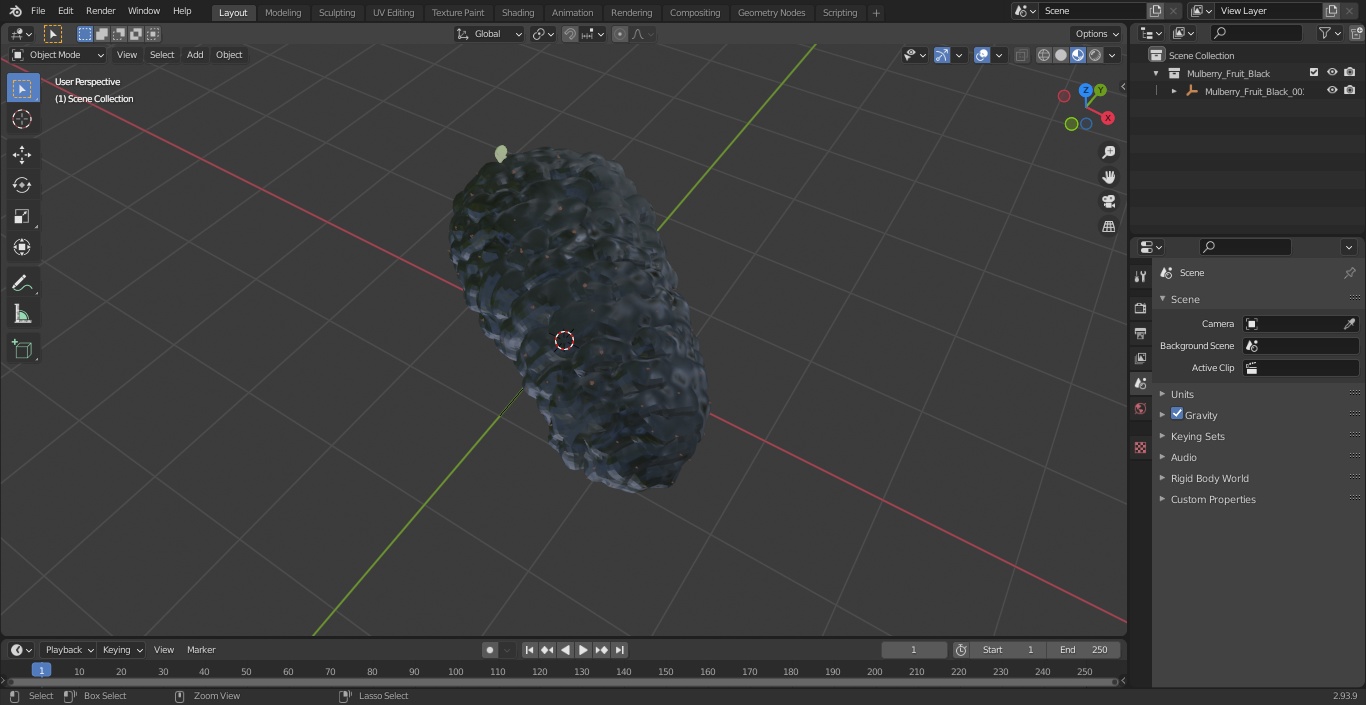
Task: Toggle proportional editing
Action: point(620,34)
